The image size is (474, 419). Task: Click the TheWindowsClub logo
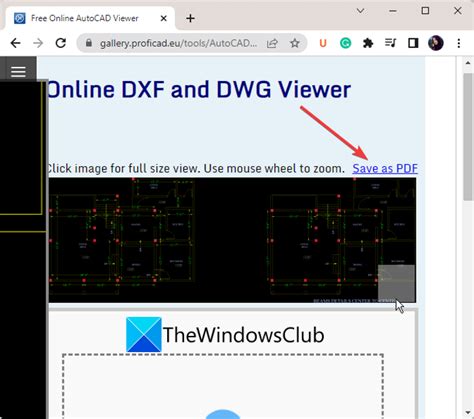[x=225, y=335]
